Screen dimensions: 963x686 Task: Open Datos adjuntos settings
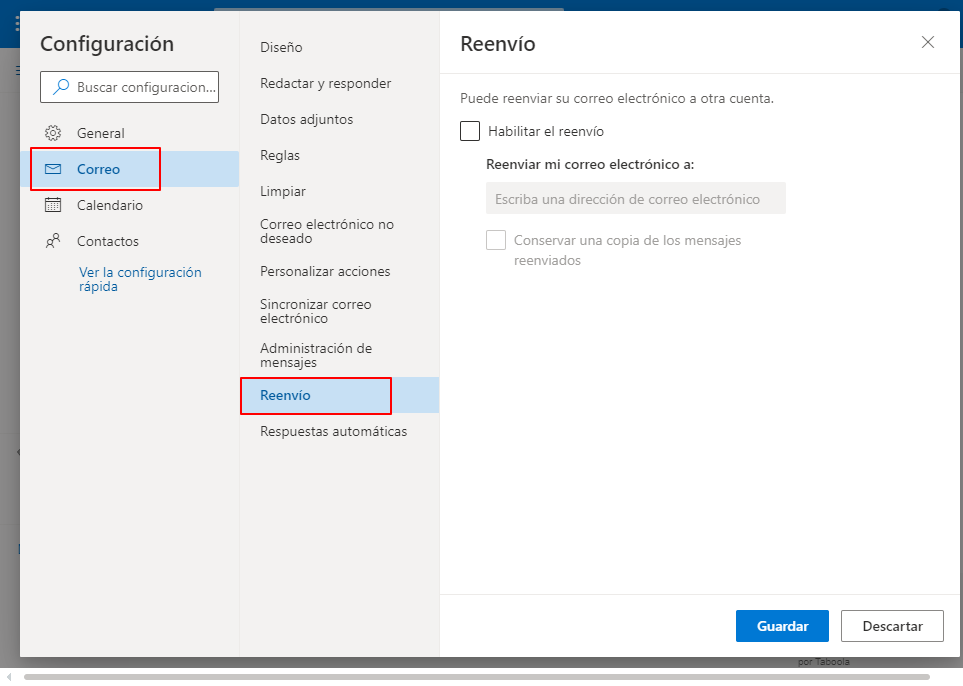(x=306, y=119)
